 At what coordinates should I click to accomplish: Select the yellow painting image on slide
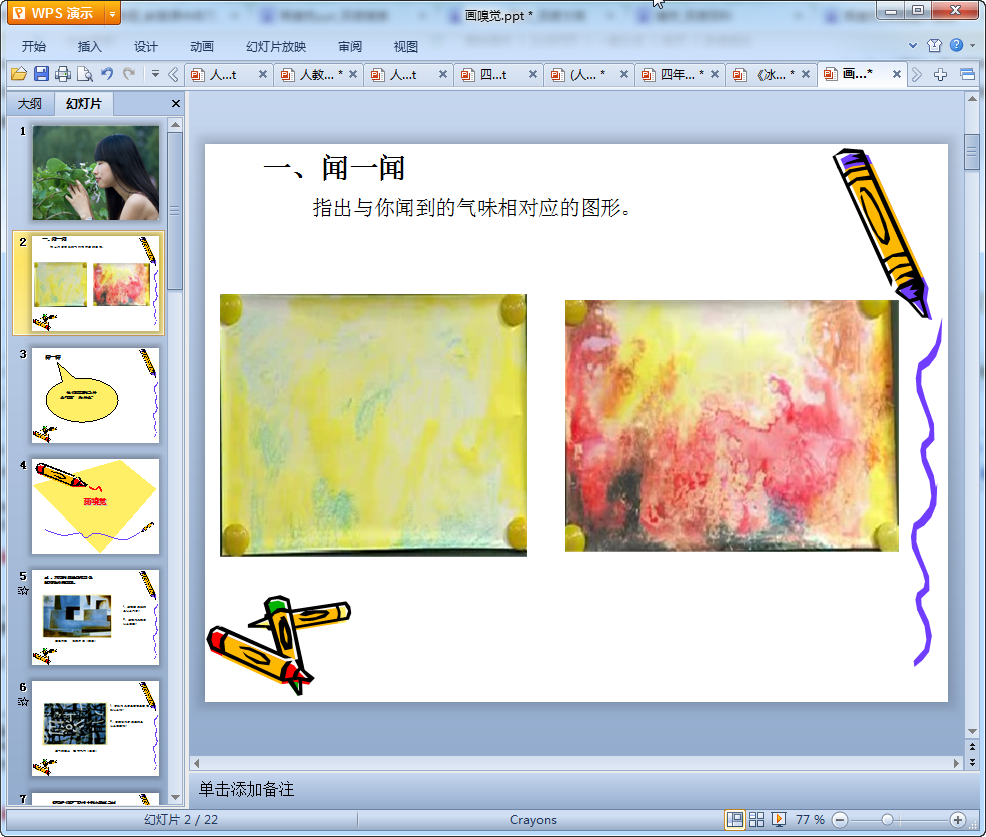(373, 425)
